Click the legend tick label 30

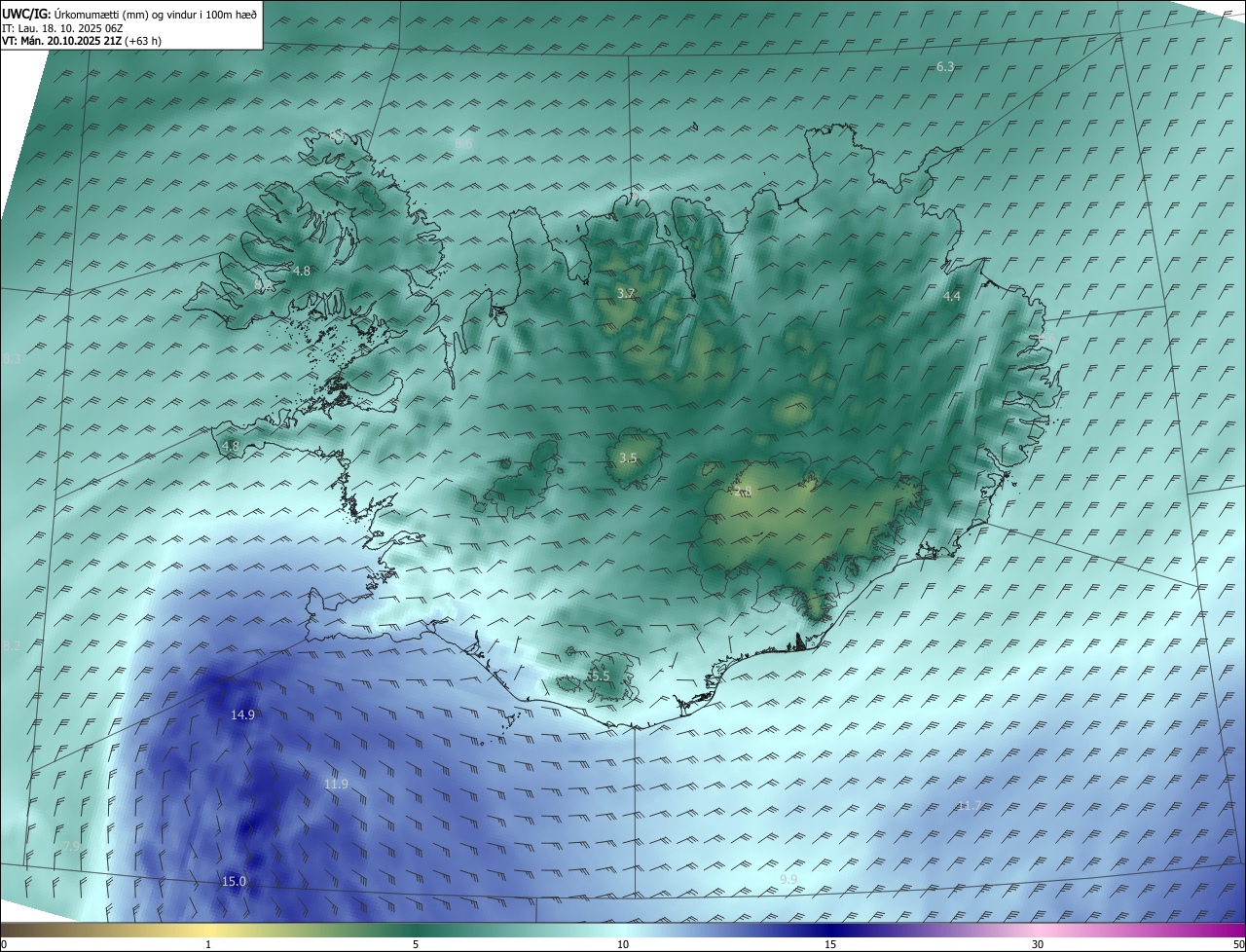point(1038,944)
